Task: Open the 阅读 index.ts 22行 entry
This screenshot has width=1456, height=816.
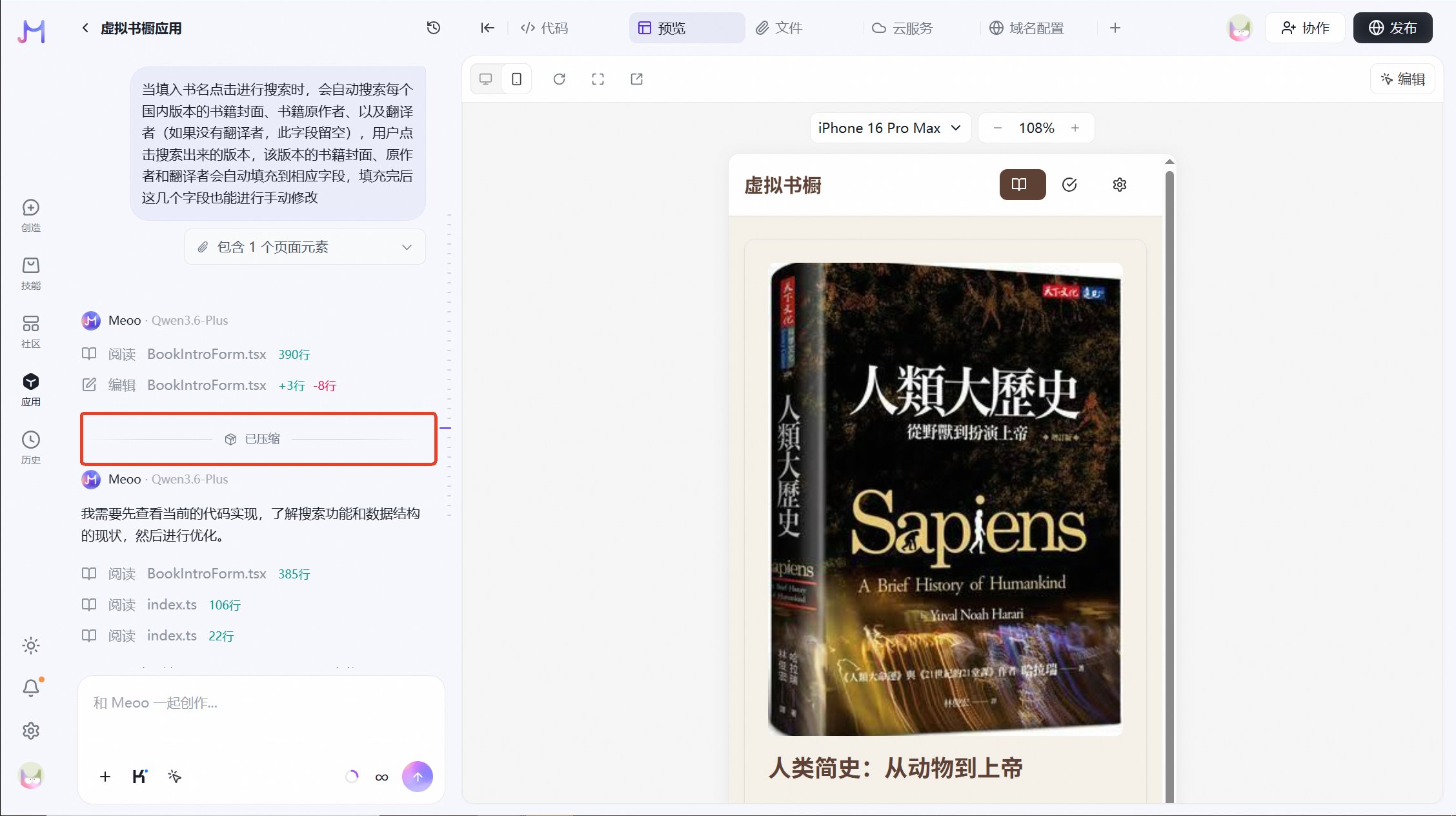Action: (158, 636)
